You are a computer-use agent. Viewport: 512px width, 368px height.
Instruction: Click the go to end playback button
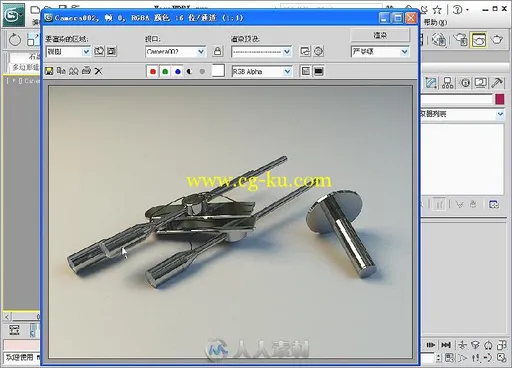tap(446, 345)
